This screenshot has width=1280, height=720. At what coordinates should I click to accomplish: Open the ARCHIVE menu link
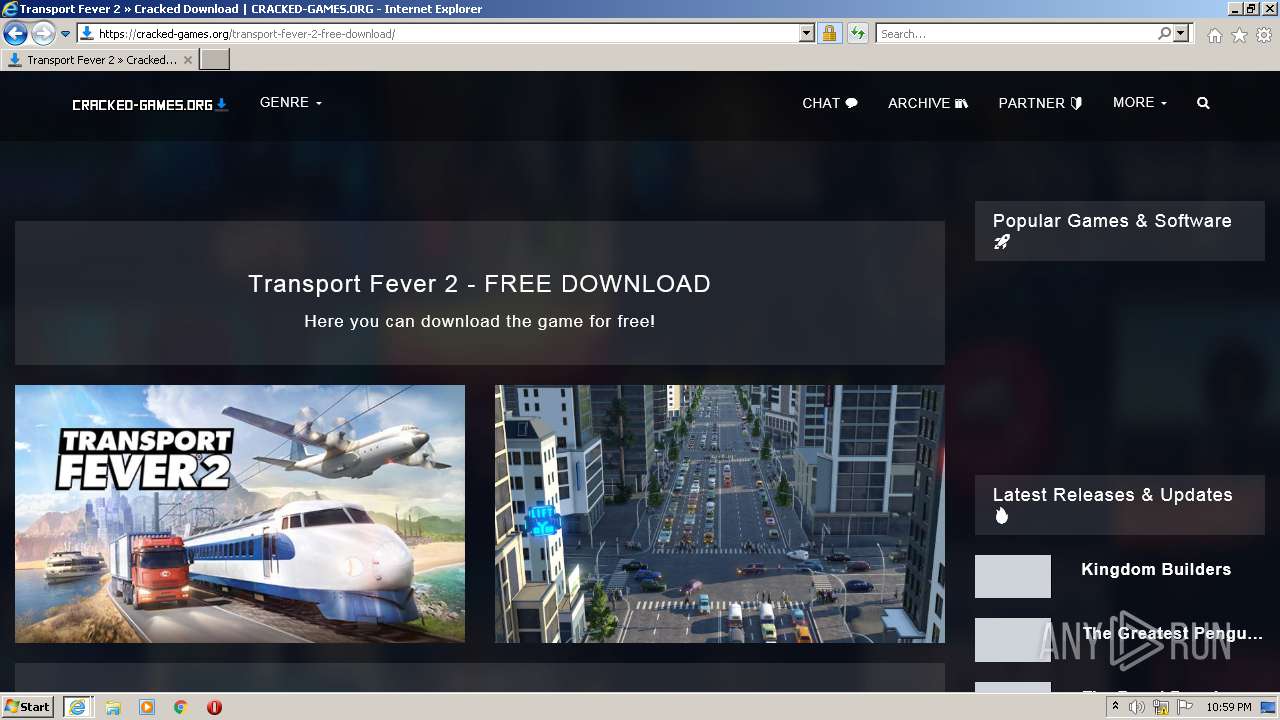coord(928,103)
